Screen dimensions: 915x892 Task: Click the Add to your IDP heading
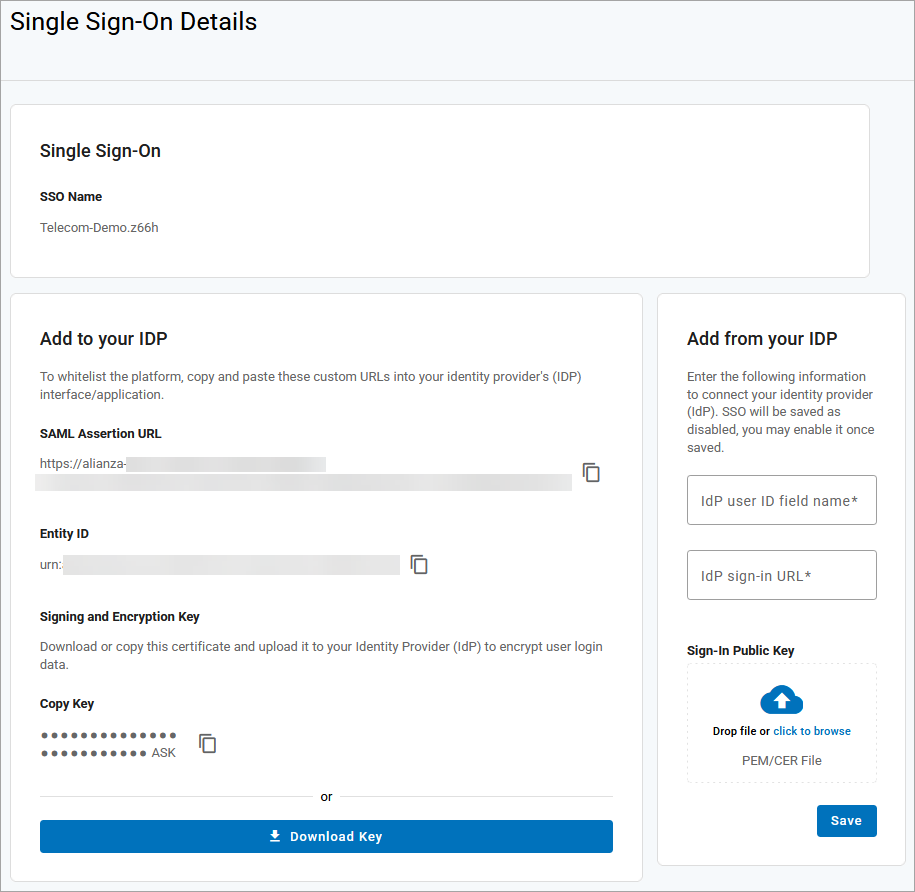pyautogui.click(x=103, y=339)
